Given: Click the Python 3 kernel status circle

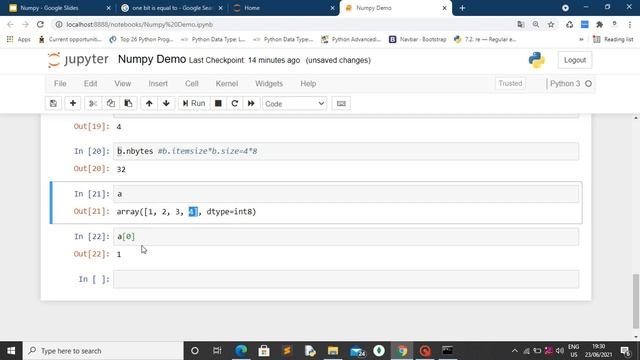Looking at the screenshot, I should (x=588, y=84).
